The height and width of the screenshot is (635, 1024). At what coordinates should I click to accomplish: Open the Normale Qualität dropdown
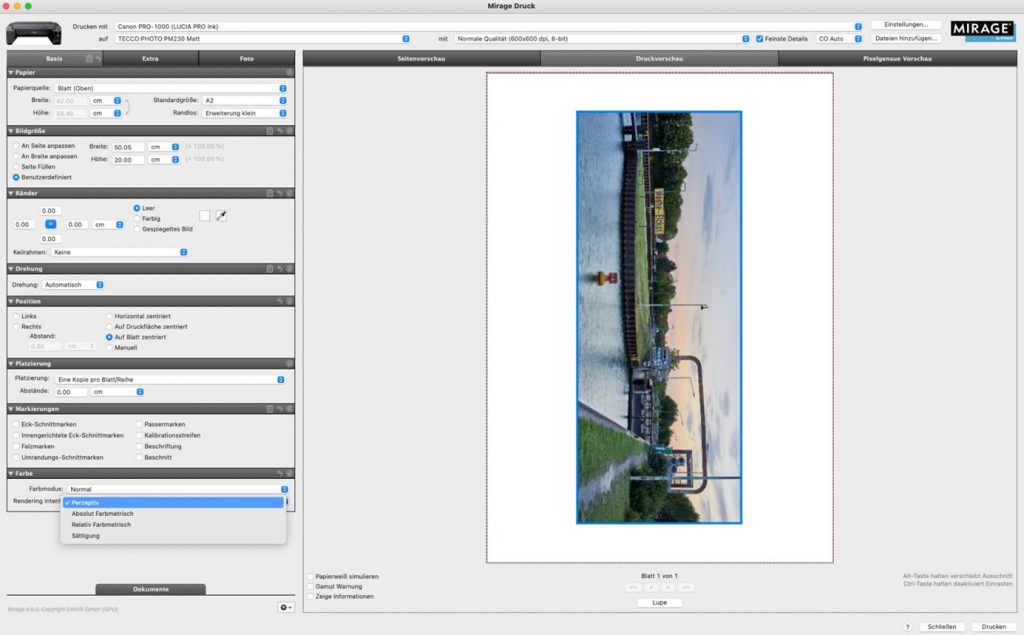(x=602, y=39)
